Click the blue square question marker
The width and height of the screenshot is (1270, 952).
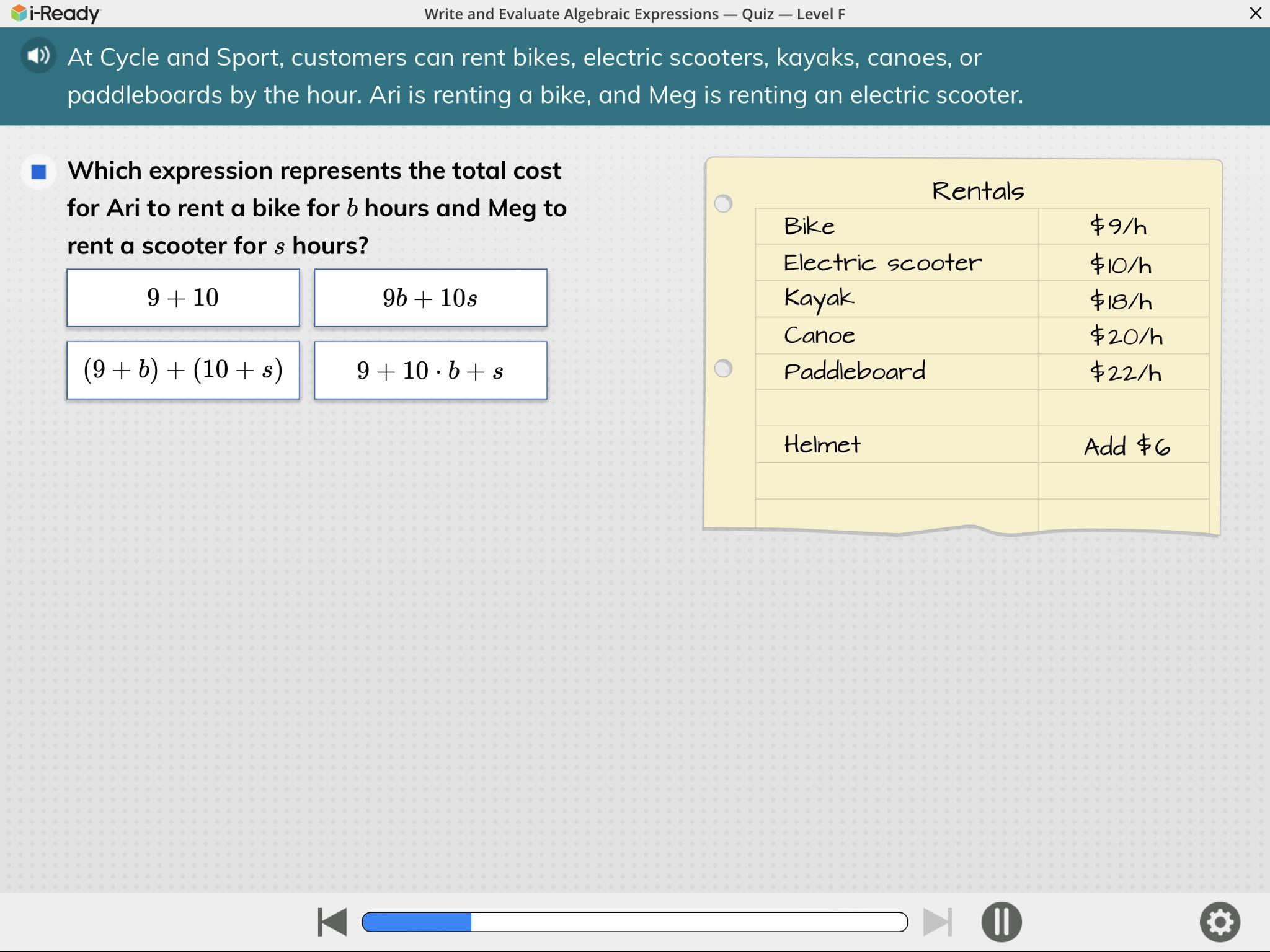pyautogui.click(x=38, y=172)
